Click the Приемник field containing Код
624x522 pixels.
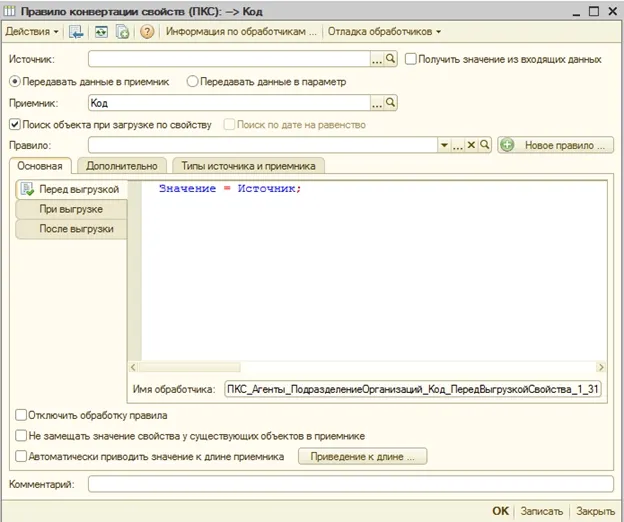pyautogui.click(x=229, y=103)
